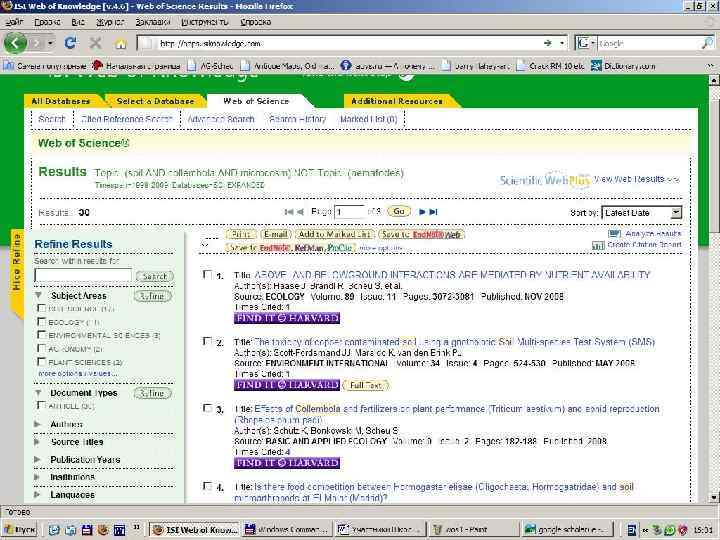Click the search magnifier icon in Google box
This screenshot has height=540, width=720.
coord(708,43)
